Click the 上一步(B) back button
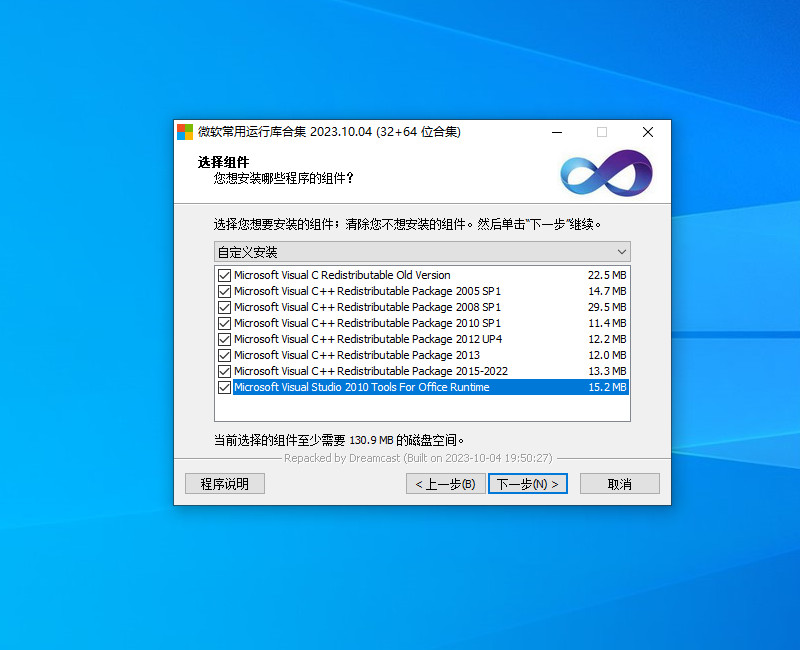 pos(444,483)
